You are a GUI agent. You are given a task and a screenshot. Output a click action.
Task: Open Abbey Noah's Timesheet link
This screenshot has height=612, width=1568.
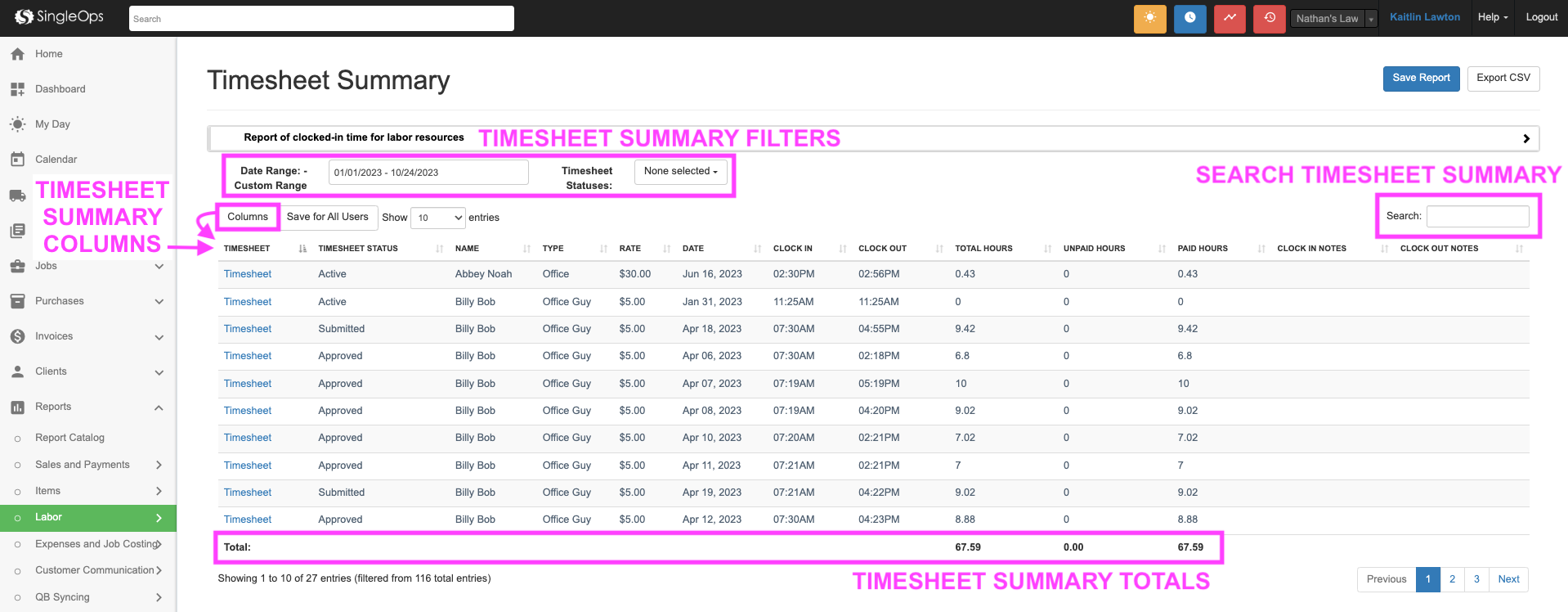tap(248, 274)
